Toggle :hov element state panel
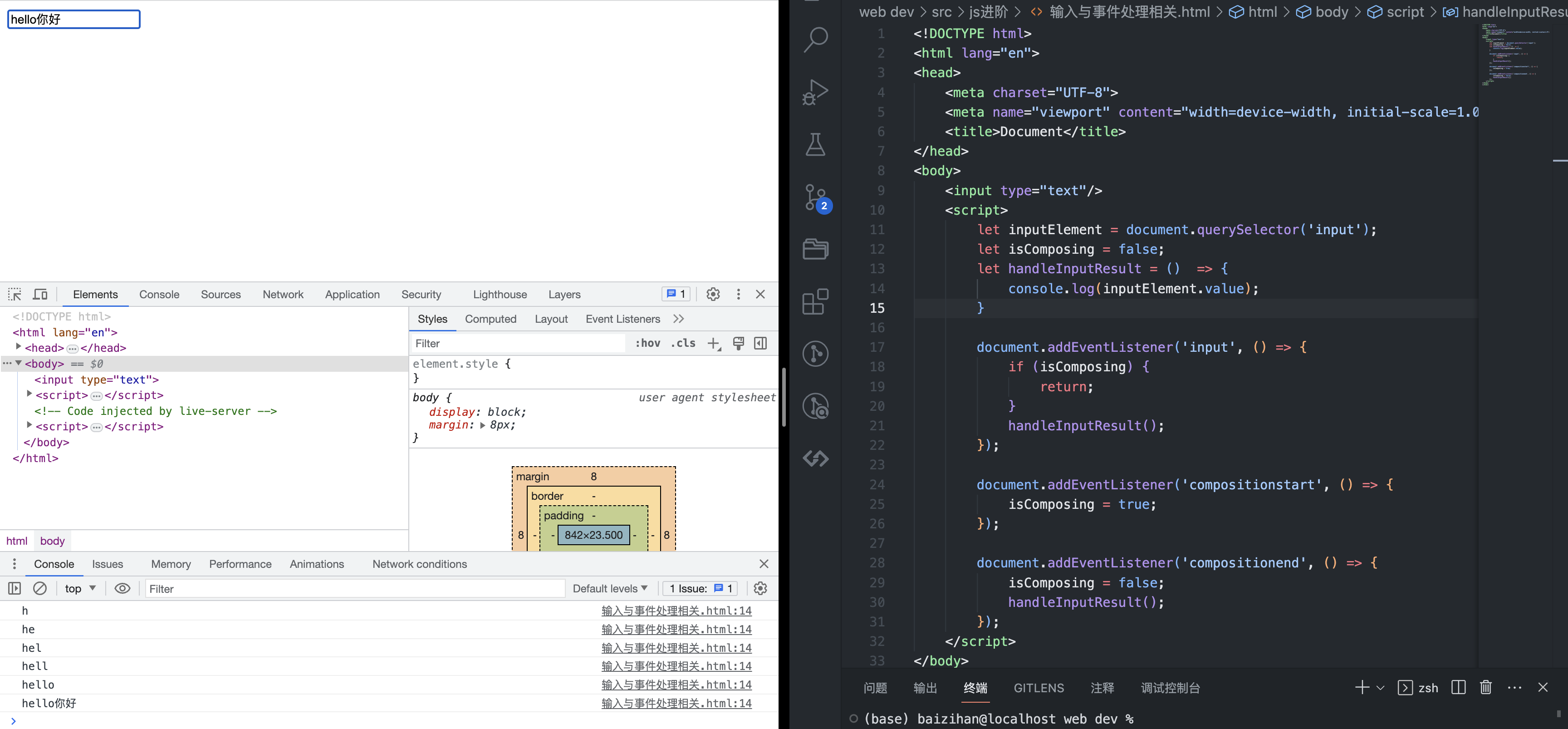This screenshot has width=1568, height=729. click(x=647, y=344)
